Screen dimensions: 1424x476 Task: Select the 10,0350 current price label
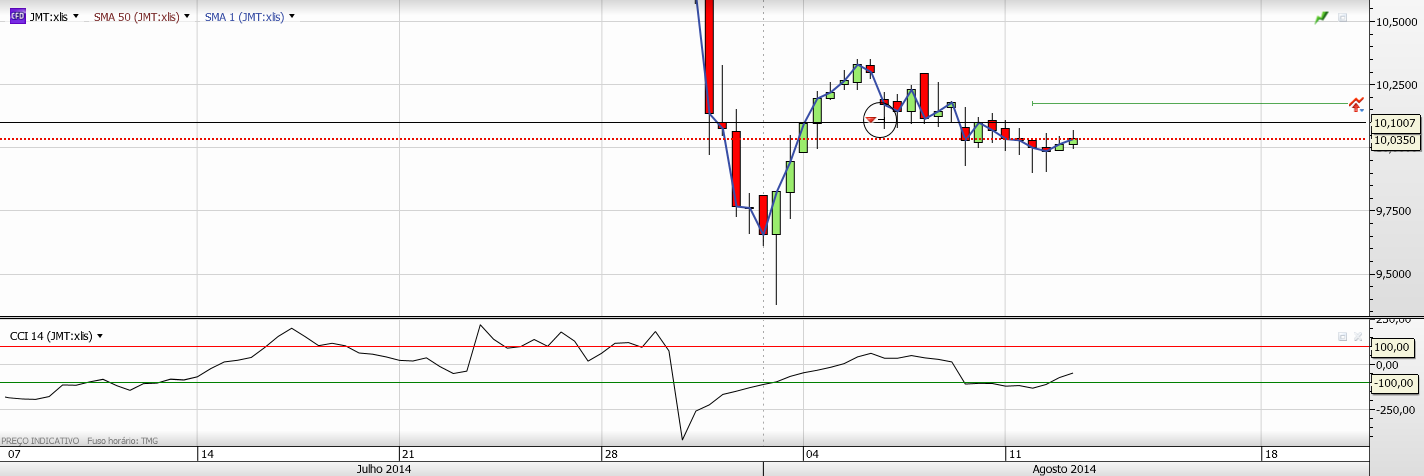(1395, 140)
